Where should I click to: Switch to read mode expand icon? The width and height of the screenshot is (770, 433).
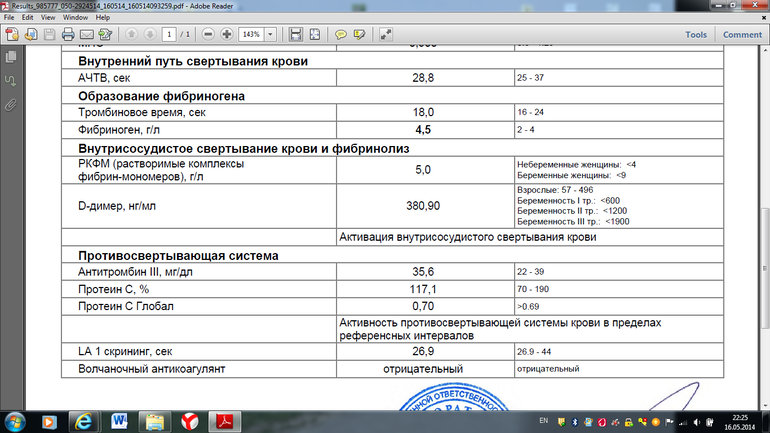click(x=385, y=34)
